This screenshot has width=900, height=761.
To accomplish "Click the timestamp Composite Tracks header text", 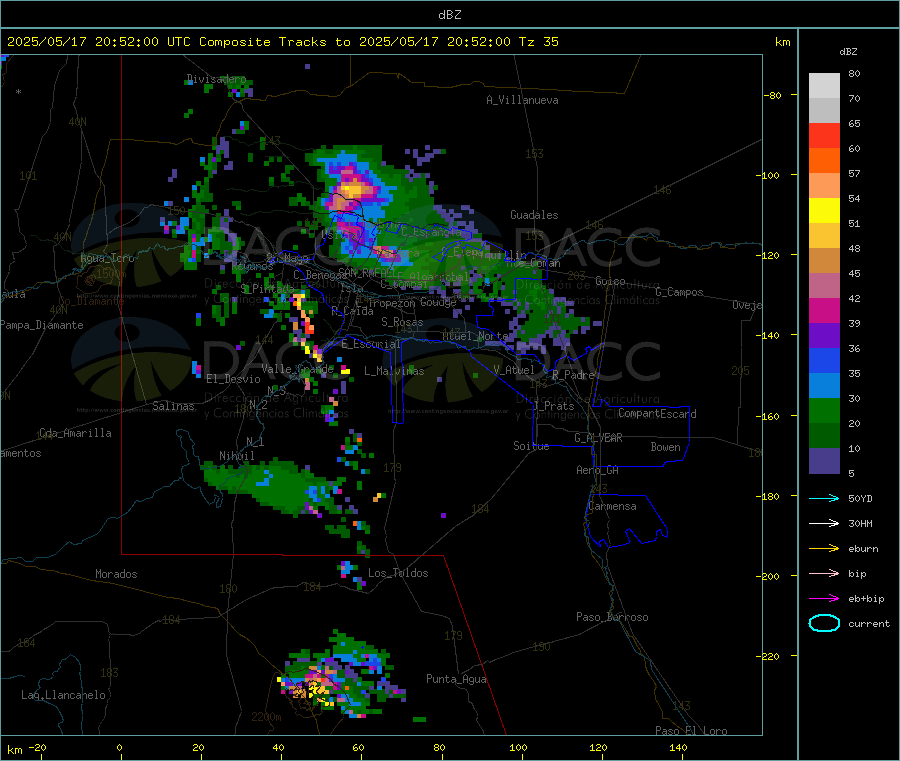I will [x=282, y=42].
